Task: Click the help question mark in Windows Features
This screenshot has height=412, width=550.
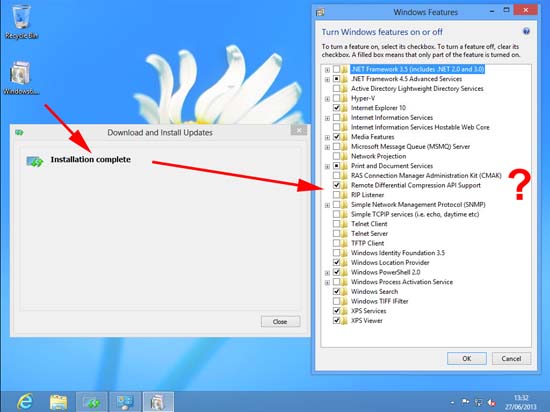Action: (x=526, y=31)
